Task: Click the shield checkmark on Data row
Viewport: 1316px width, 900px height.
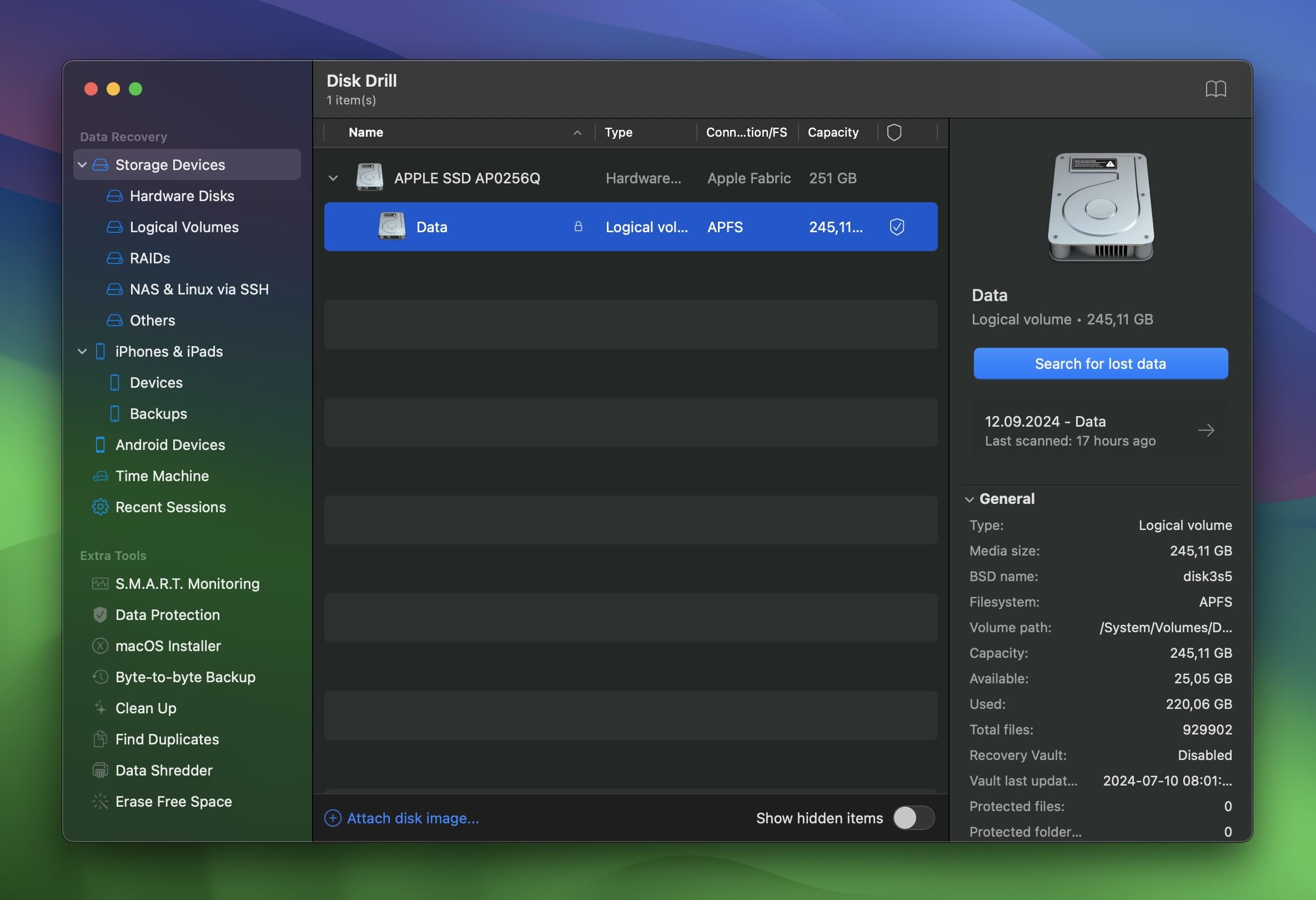Action: [897, 227]
